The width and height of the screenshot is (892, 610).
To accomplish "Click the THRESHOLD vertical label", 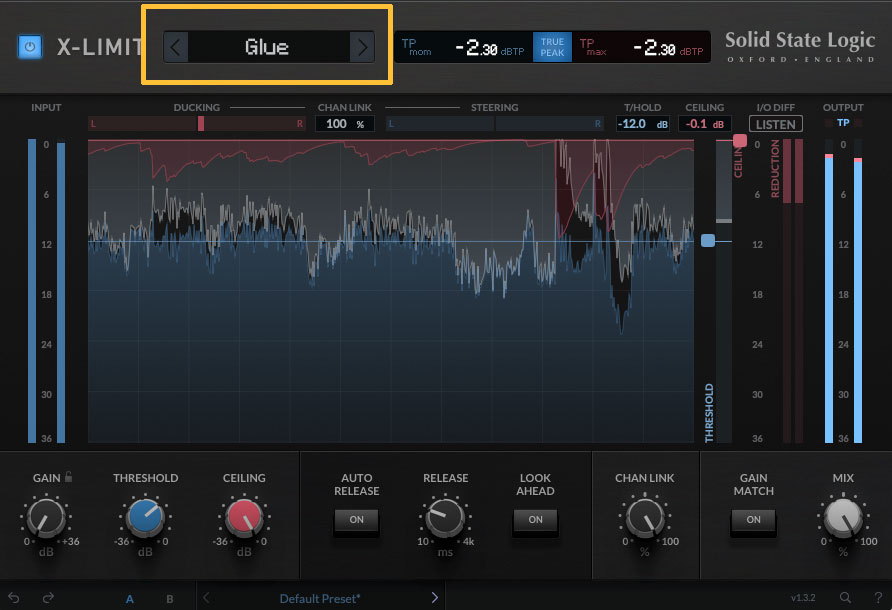I will coord(709,413).
